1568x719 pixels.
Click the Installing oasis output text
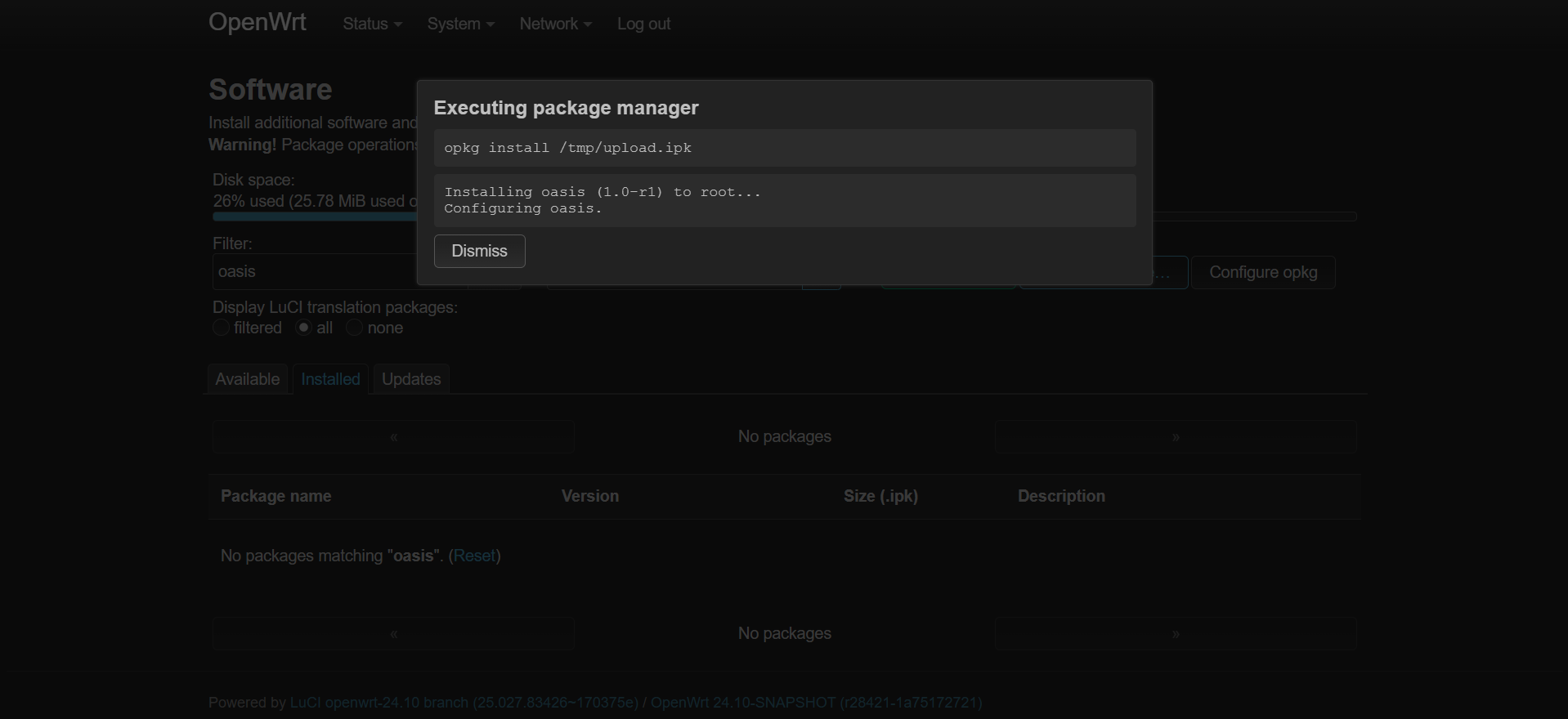click(603, 192)
